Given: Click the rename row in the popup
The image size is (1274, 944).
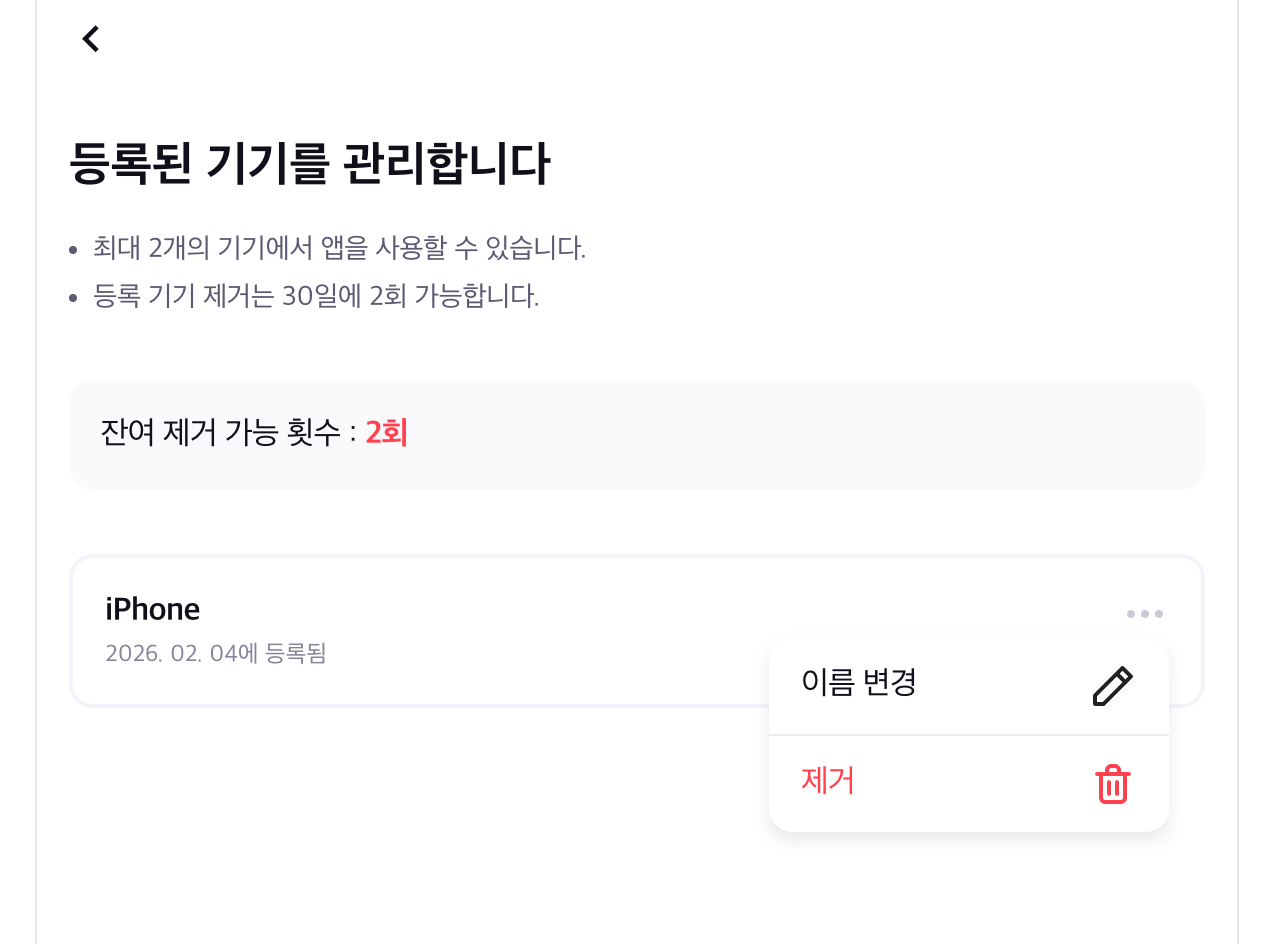Looking at the screenshot, I should click(968, 685).
